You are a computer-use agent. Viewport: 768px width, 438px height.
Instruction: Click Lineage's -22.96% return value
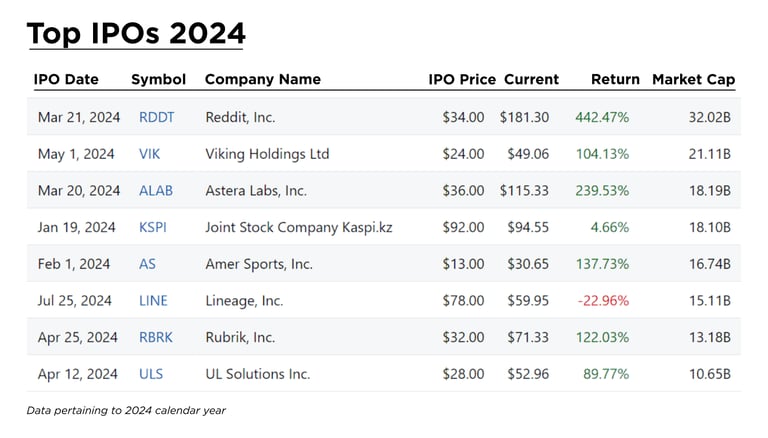pyautogui.click(x=602, y=300)
